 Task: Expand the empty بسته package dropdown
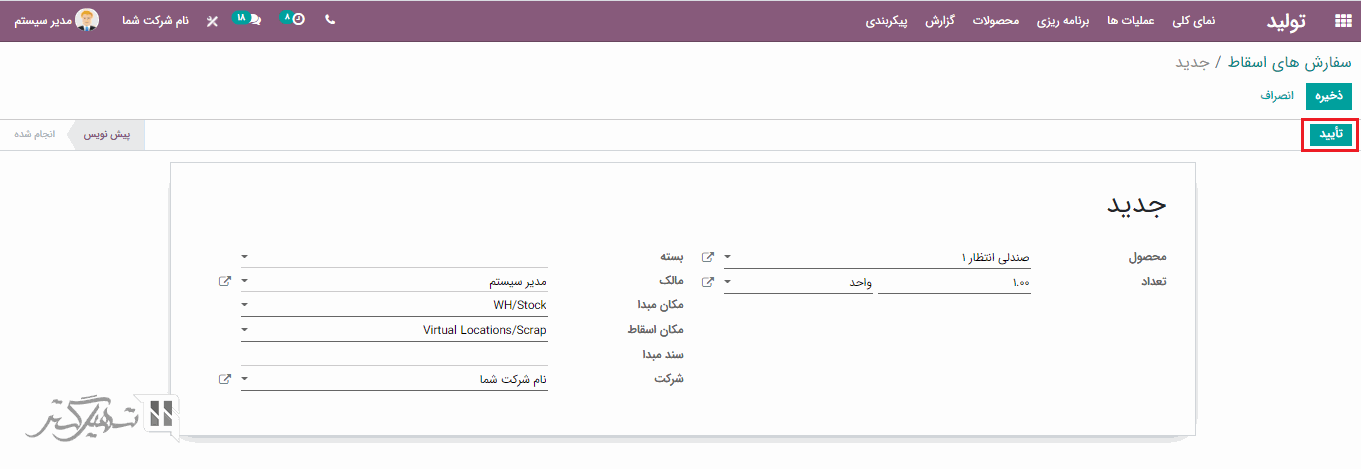point(245,257)
